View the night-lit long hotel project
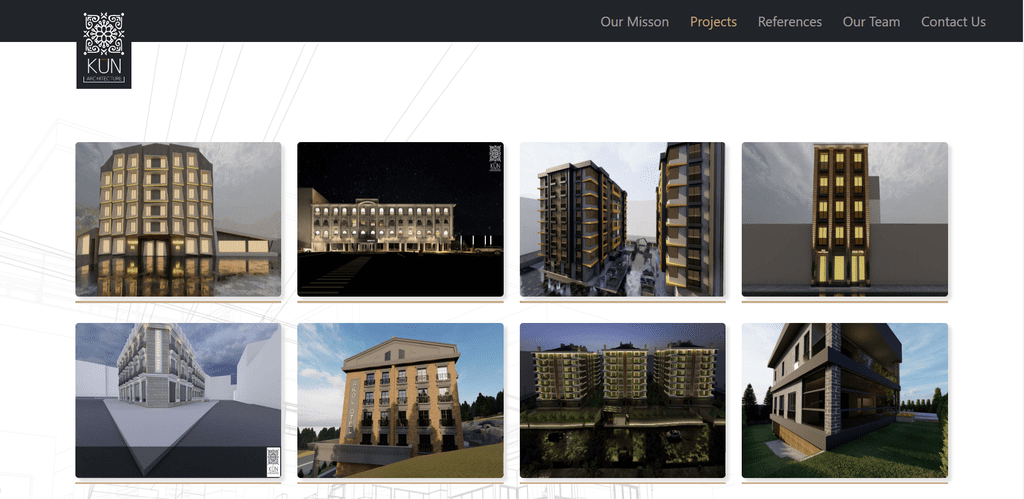The width and height of the screenshot is (1024, 499). click(400, 219)
